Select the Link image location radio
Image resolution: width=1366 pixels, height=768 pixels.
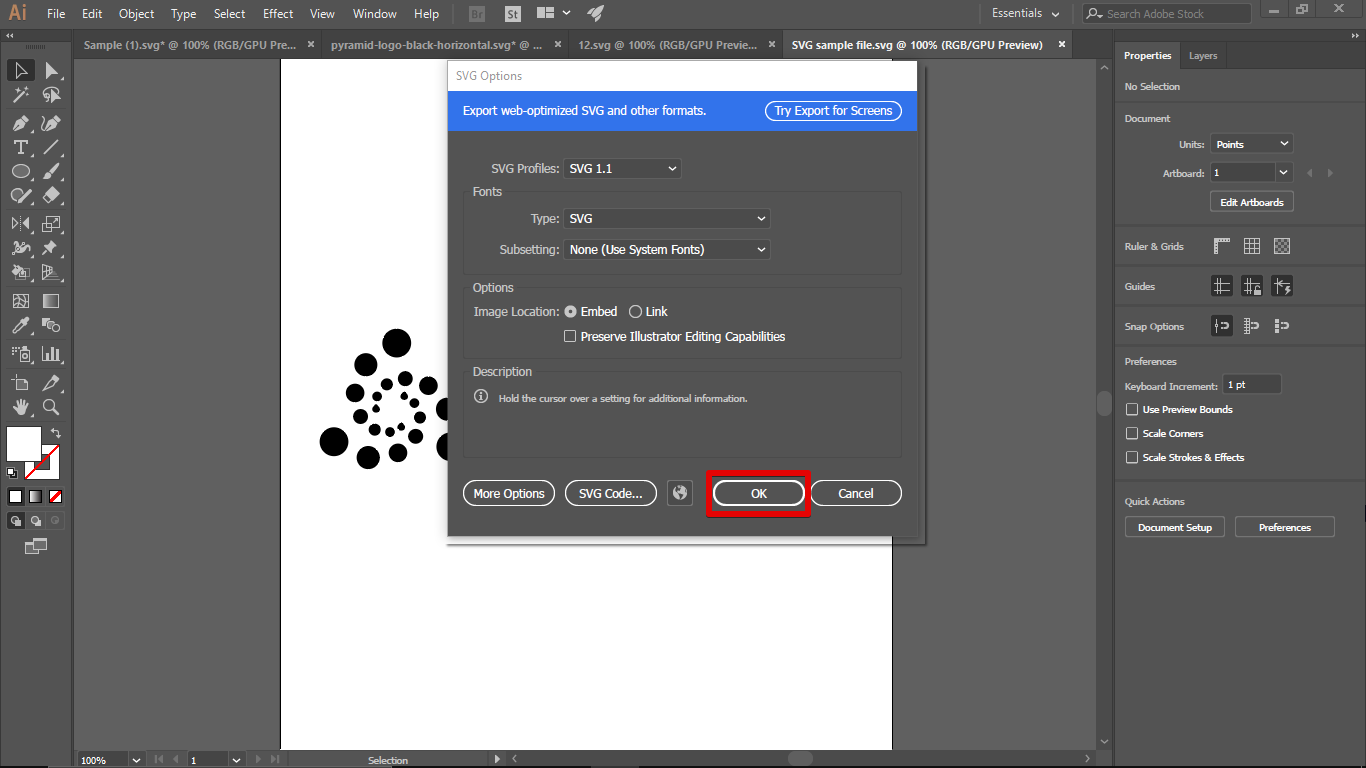point(635,312)
